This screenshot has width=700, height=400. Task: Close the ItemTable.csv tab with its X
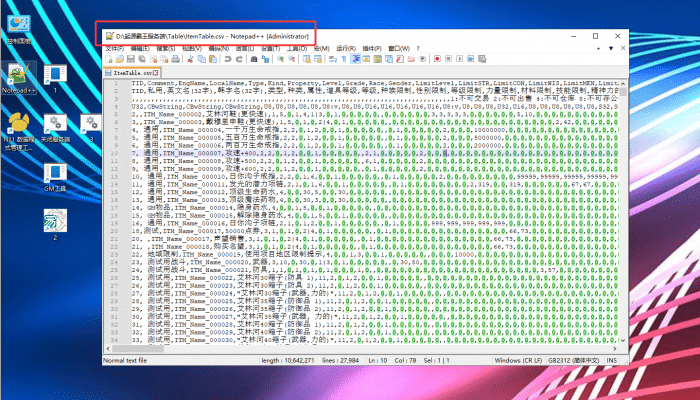pos(153,73)
